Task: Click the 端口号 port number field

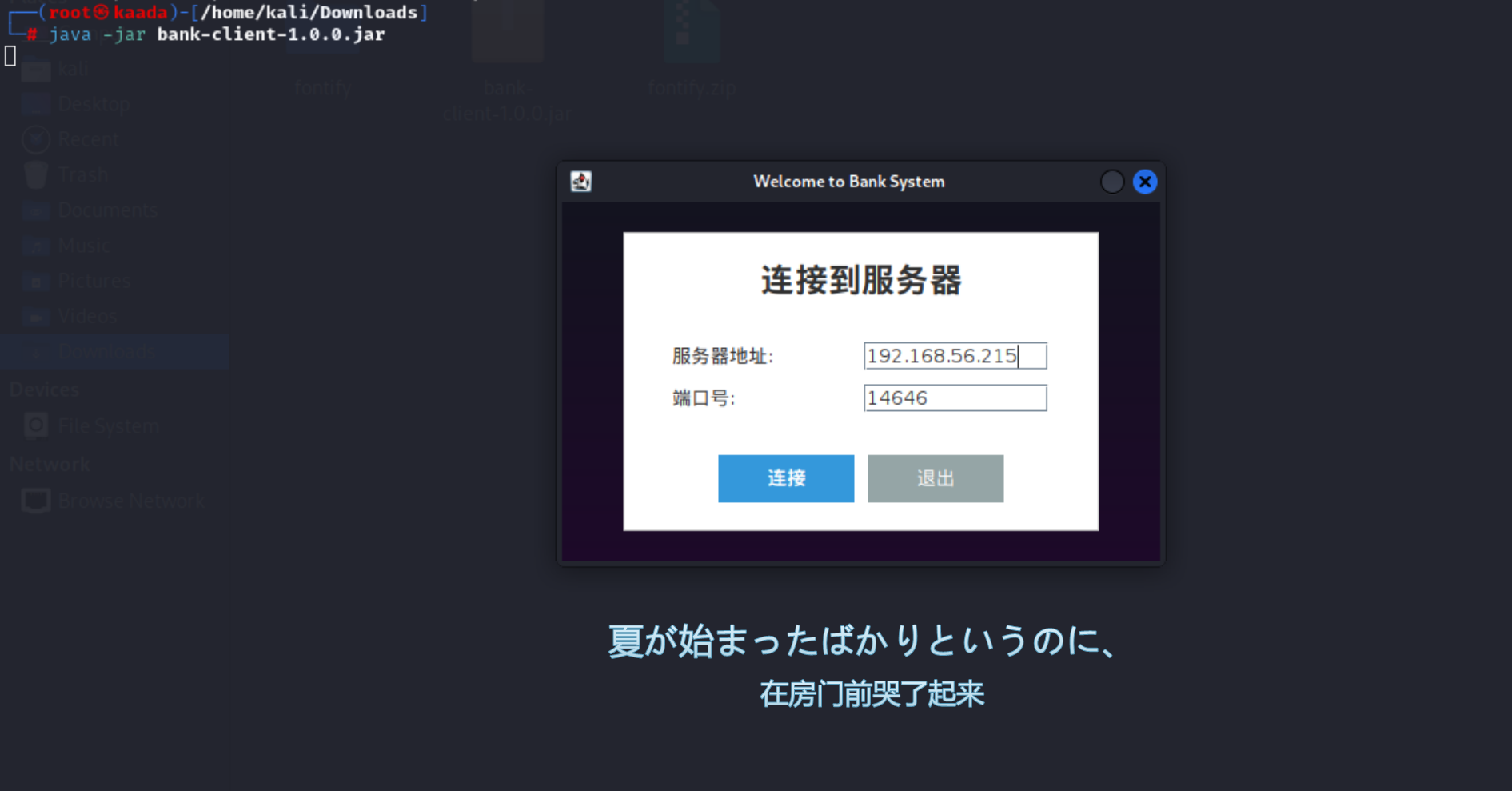Action: (x=954, y=398)
